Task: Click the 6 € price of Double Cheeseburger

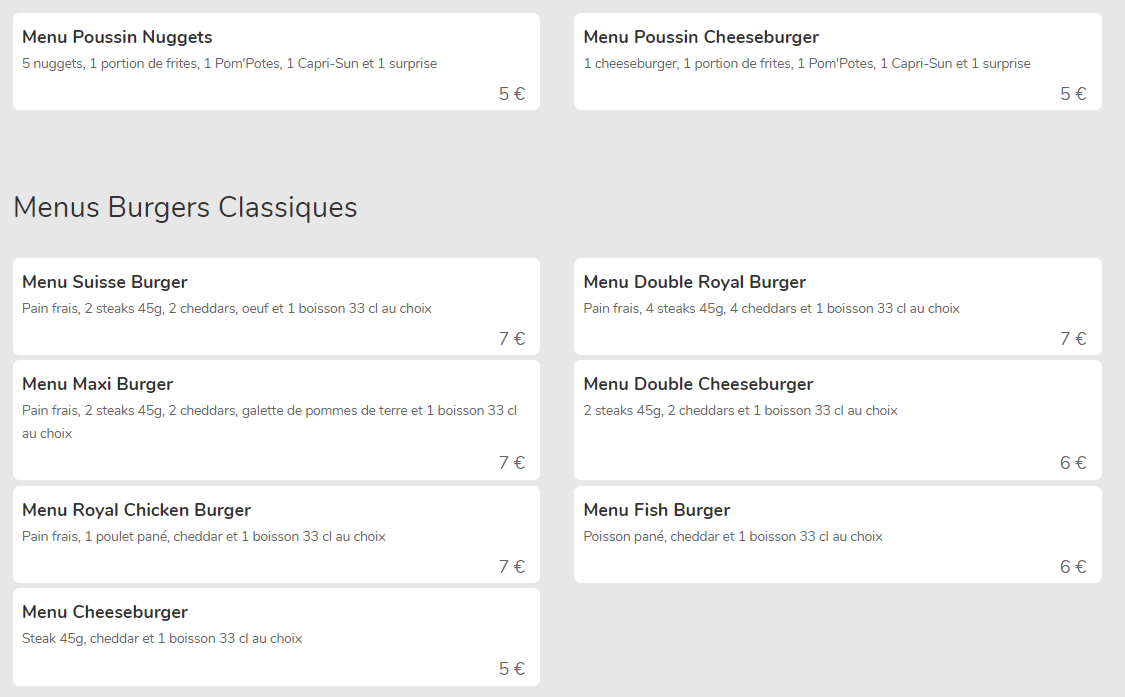Action: (x=1073, y=463)
